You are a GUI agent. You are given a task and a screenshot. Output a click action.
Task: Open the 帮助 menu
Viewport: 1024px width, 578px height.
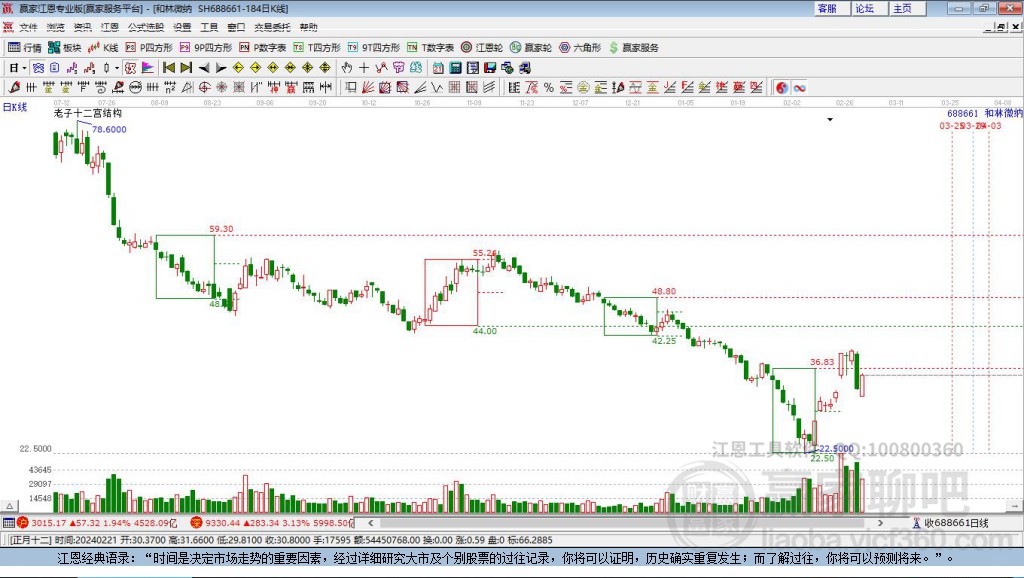(308, 27)
